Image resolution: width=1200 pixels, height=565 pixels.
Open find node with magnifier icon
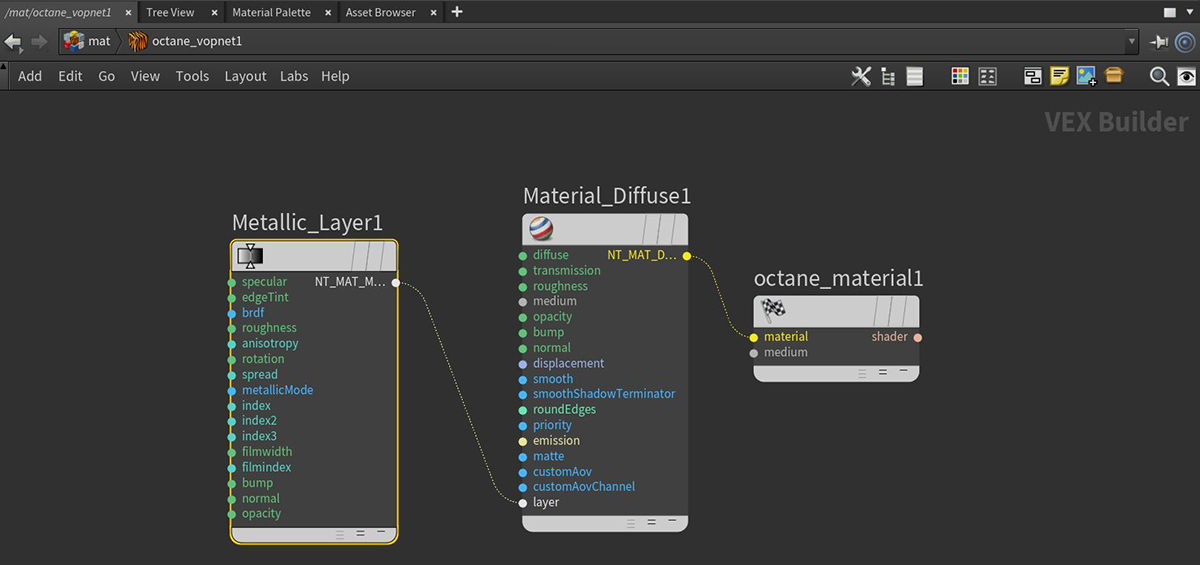[x=1159, y=76]
